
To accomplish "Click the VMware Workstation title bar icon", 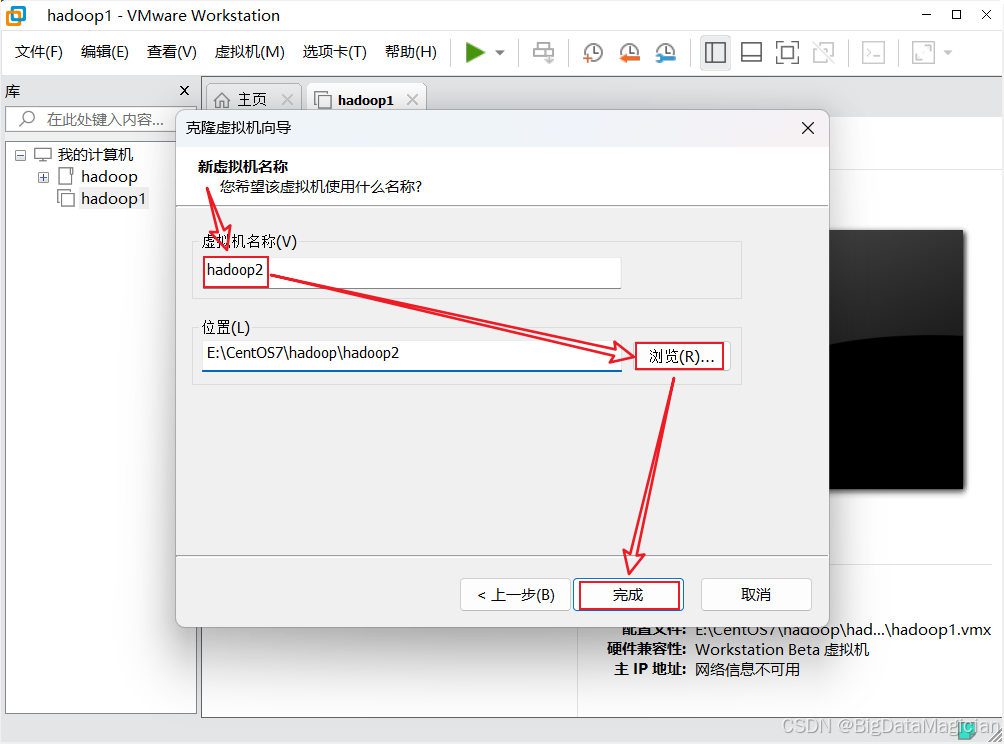I will [x=16, y=15].
